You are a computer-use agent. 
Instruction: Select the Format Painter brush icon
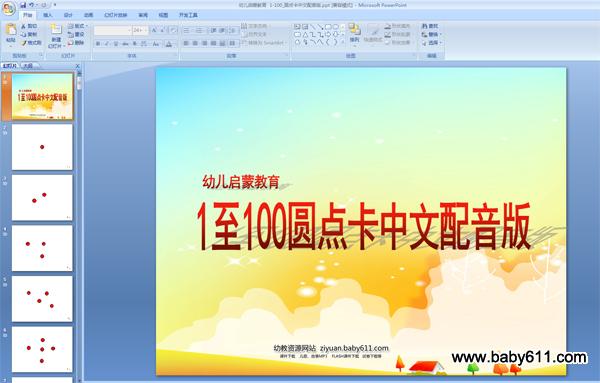(x=24, y=43)
